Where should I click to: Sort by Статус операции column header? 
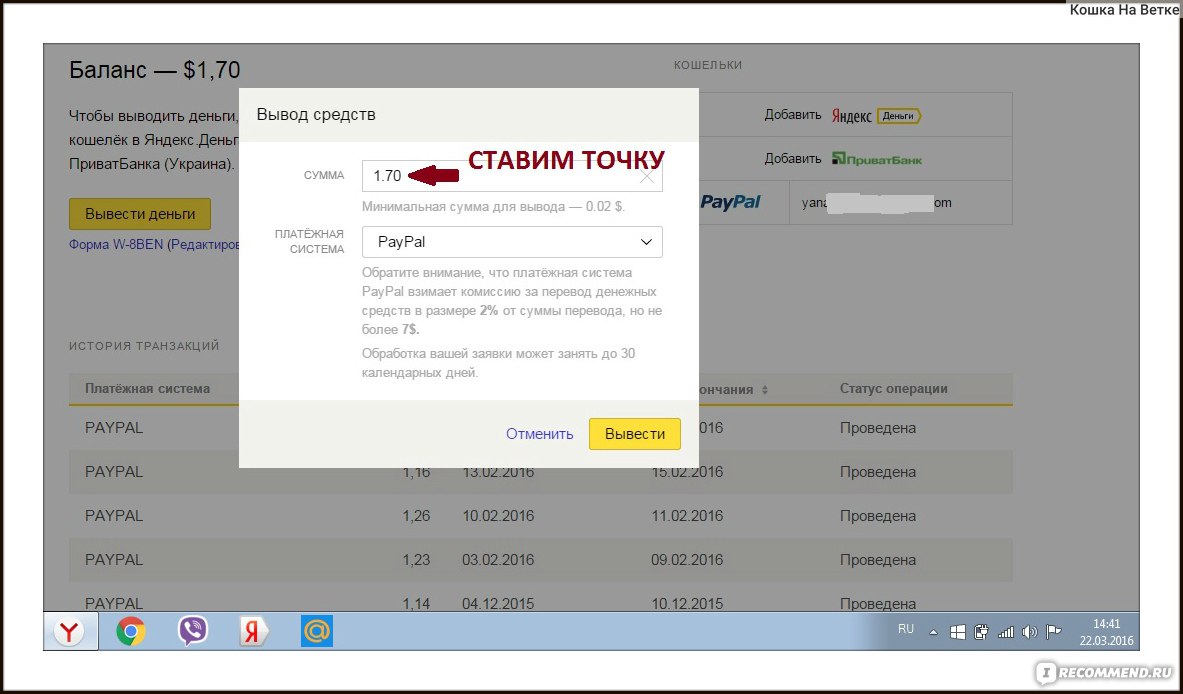tap(893, 388)
